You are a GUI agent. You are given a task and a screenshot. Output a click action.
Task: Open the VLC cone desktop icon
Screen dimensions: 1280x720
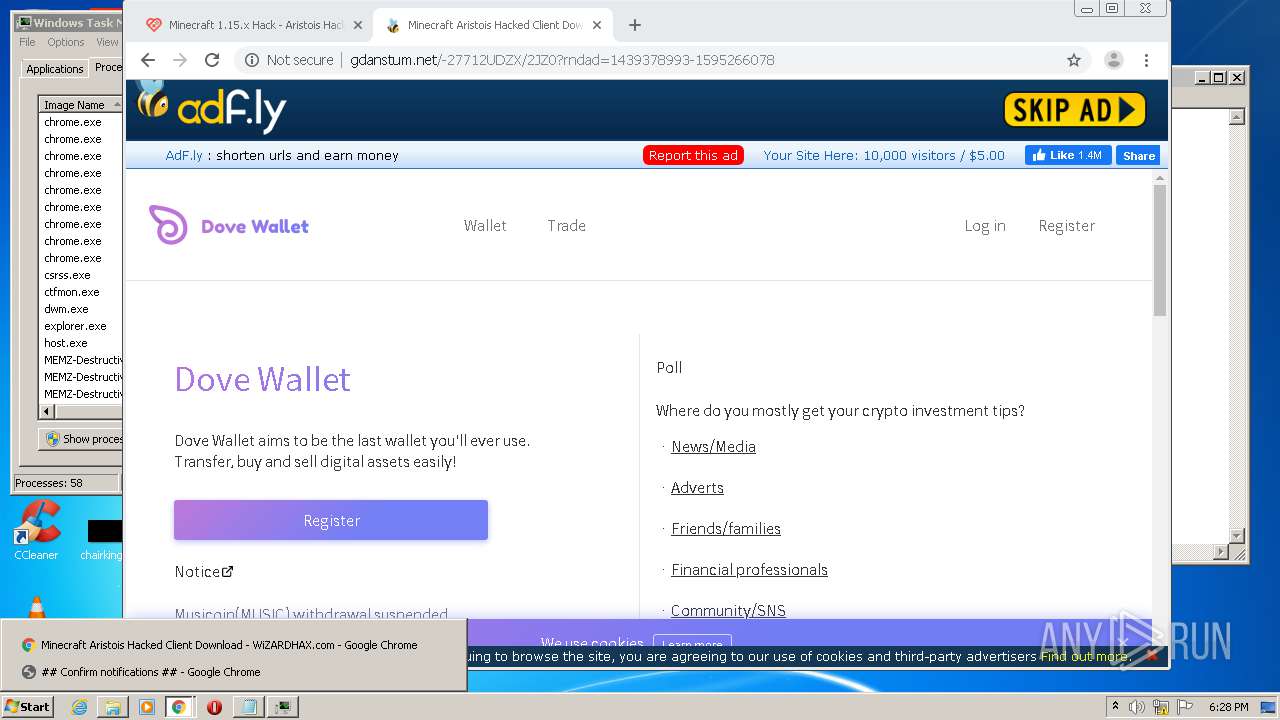[x=36, y=607]
